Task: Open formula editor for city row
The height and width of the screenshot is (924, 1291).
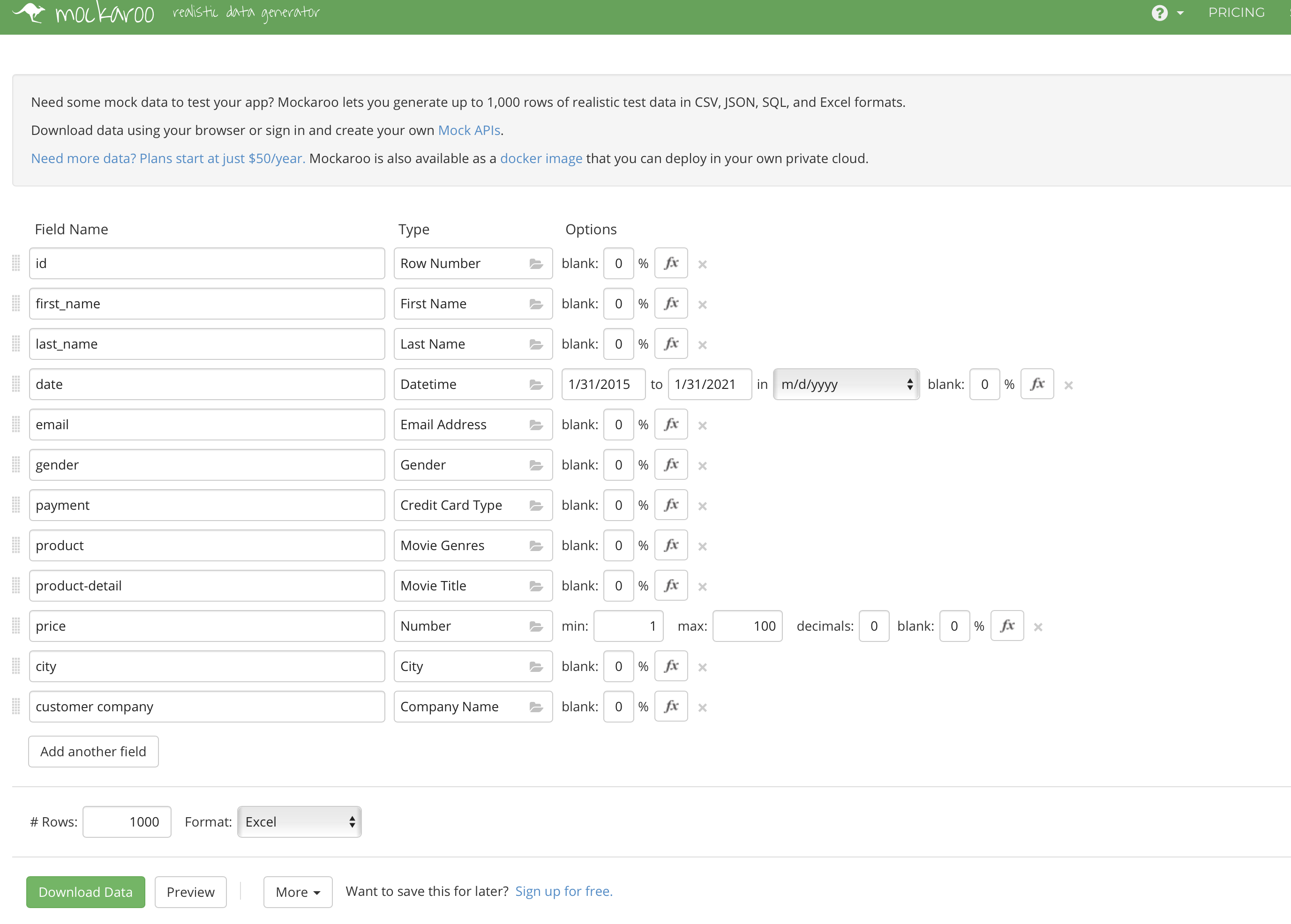Action: [671, 666]
